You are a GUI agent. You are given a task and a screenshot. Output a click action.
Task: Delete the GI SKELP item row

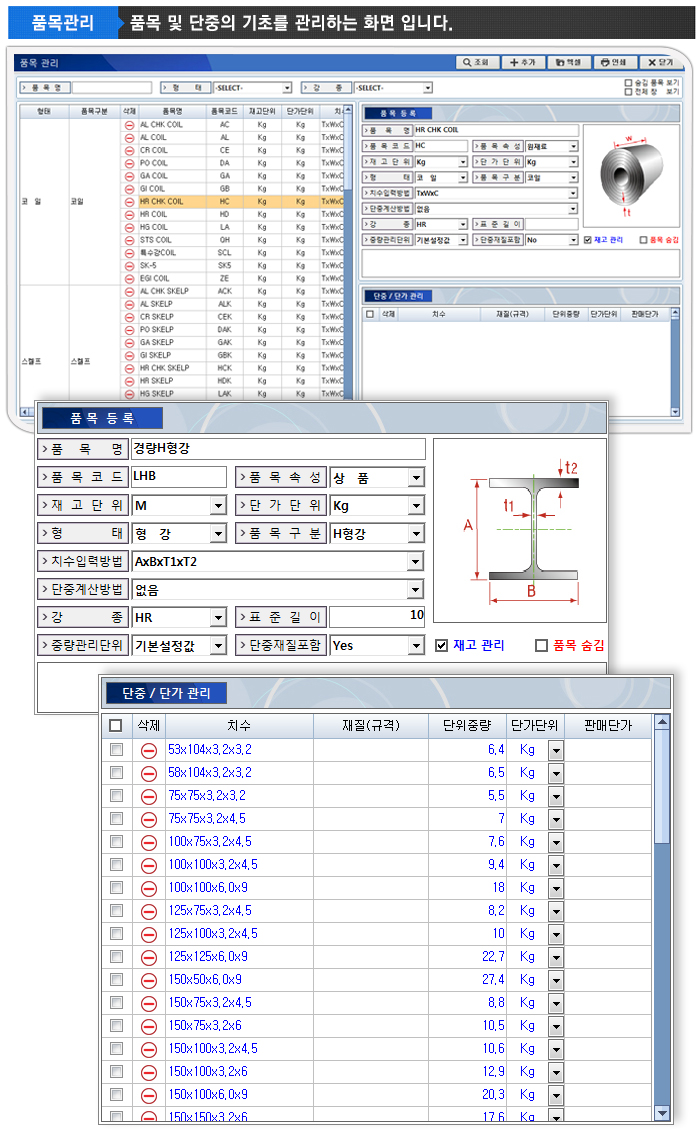pyautogui.click(x=129, y=356)
